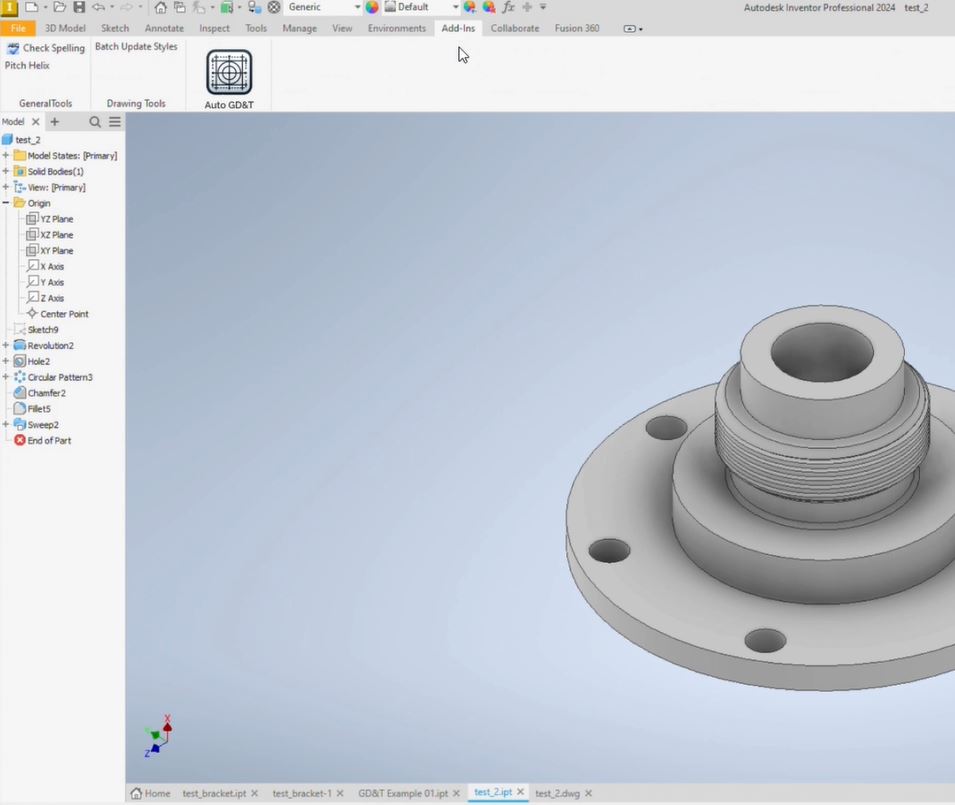Click the crossed-circle icon left of Generic
Viewport: 955px width, 805px height.
274,7
